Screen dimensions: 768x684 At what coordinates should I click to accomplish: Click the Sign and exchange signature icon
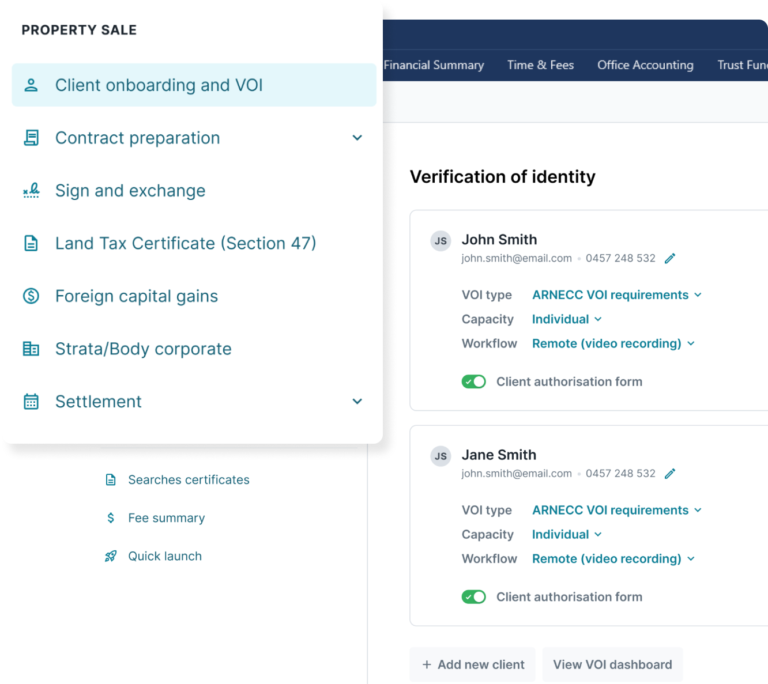tap(31, 191)
